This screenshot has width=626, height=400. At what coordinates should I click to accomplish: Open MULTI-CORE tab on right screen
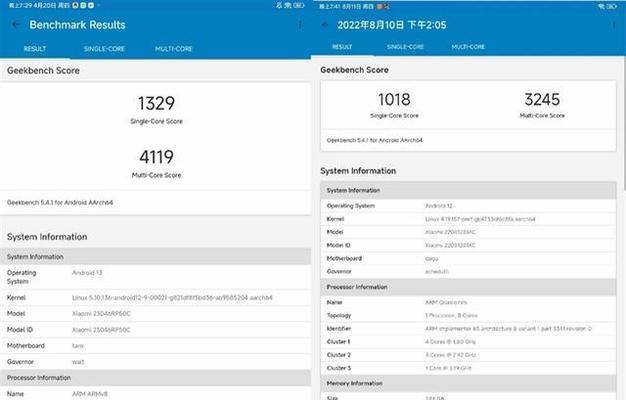pyautogui.click(x=468, y=47)
